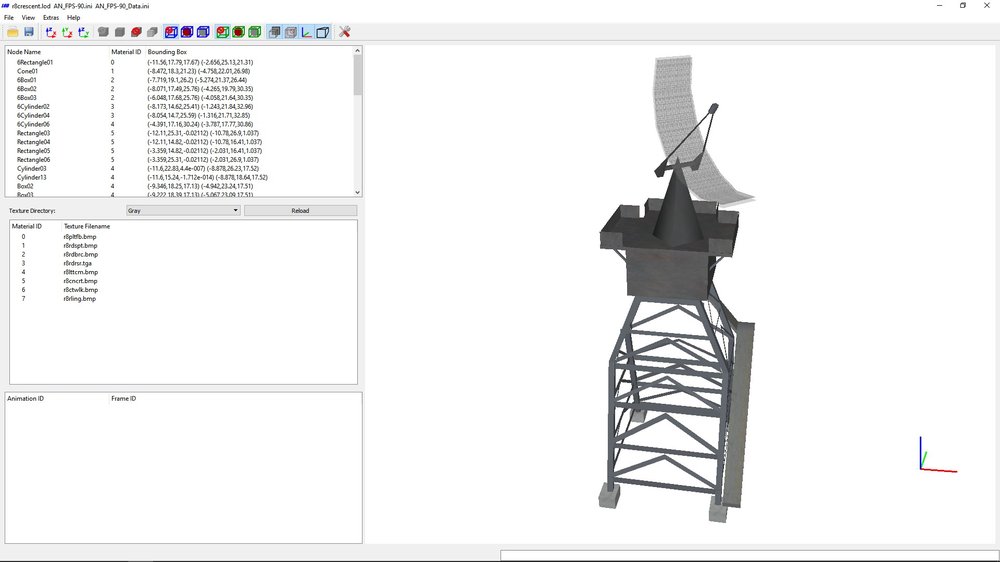Click the red solid cube icon
Image resolution: width=1000 pixels, height=562 pixels.
coord(136,32)
